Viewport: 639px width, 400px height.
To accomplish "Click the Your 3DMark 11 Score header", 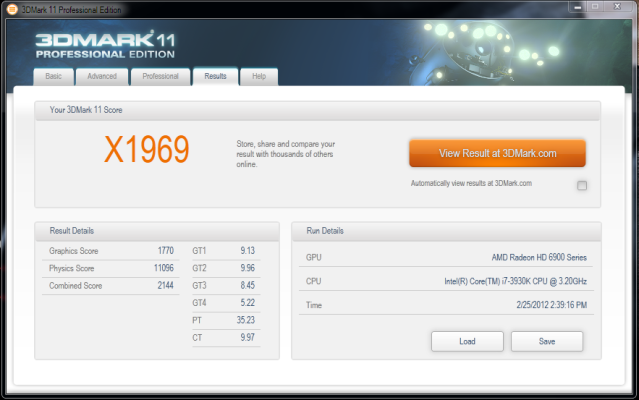I will 317,110.
